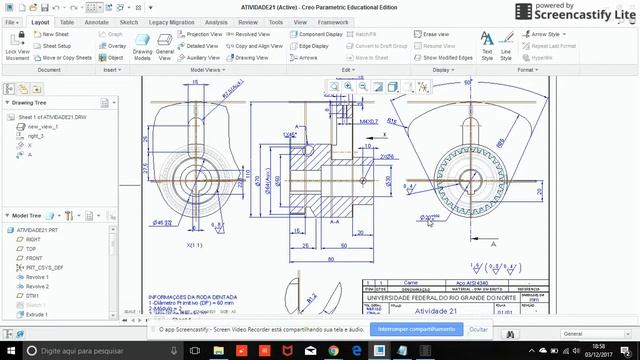Open Task View on the taskbar
This screenshot has width=640, height=360.
click(x=195, y=351)
